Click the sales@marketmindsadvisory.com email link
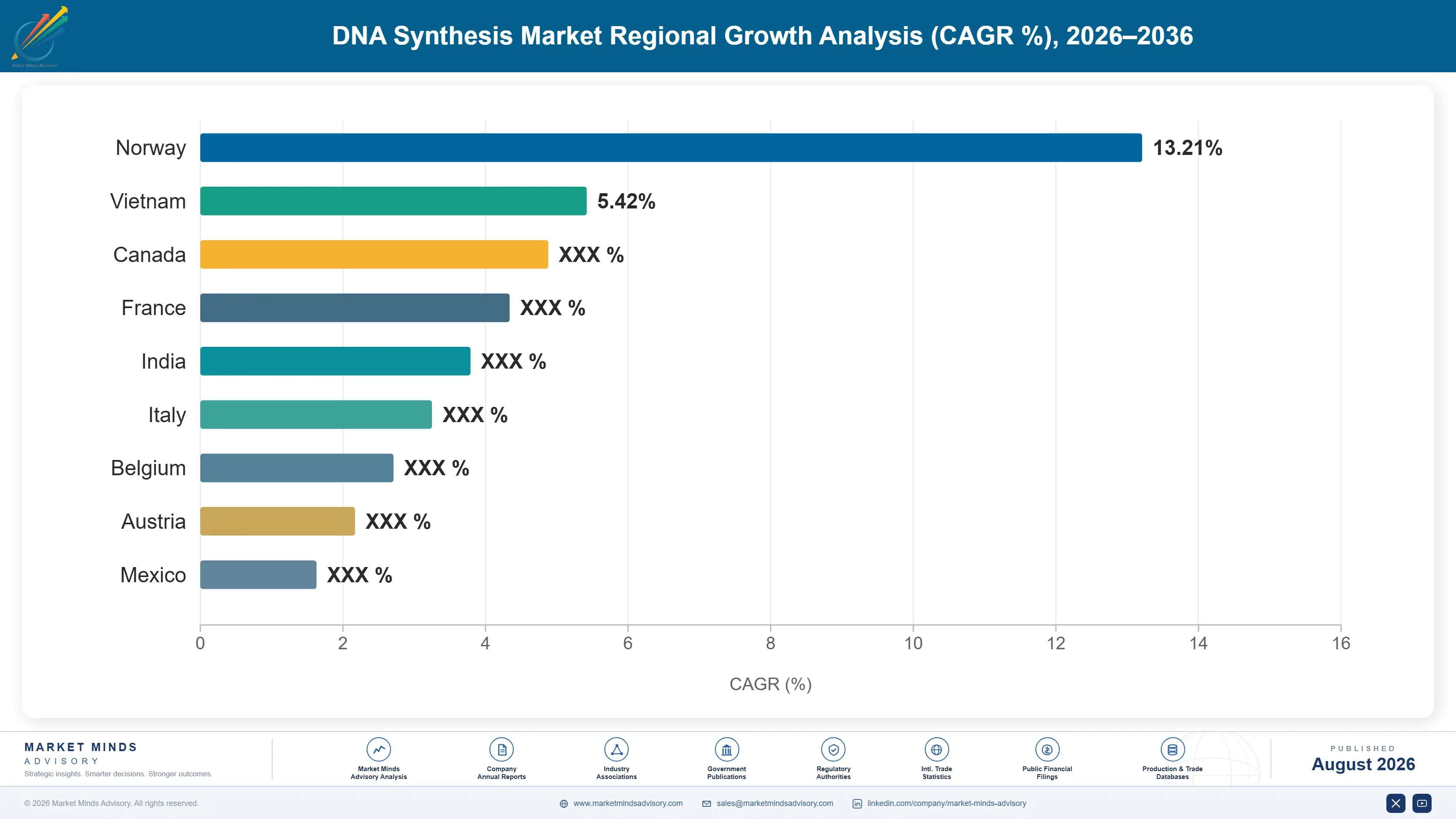This screenshot has height=819, width=1456. click(x=775, y=803)
